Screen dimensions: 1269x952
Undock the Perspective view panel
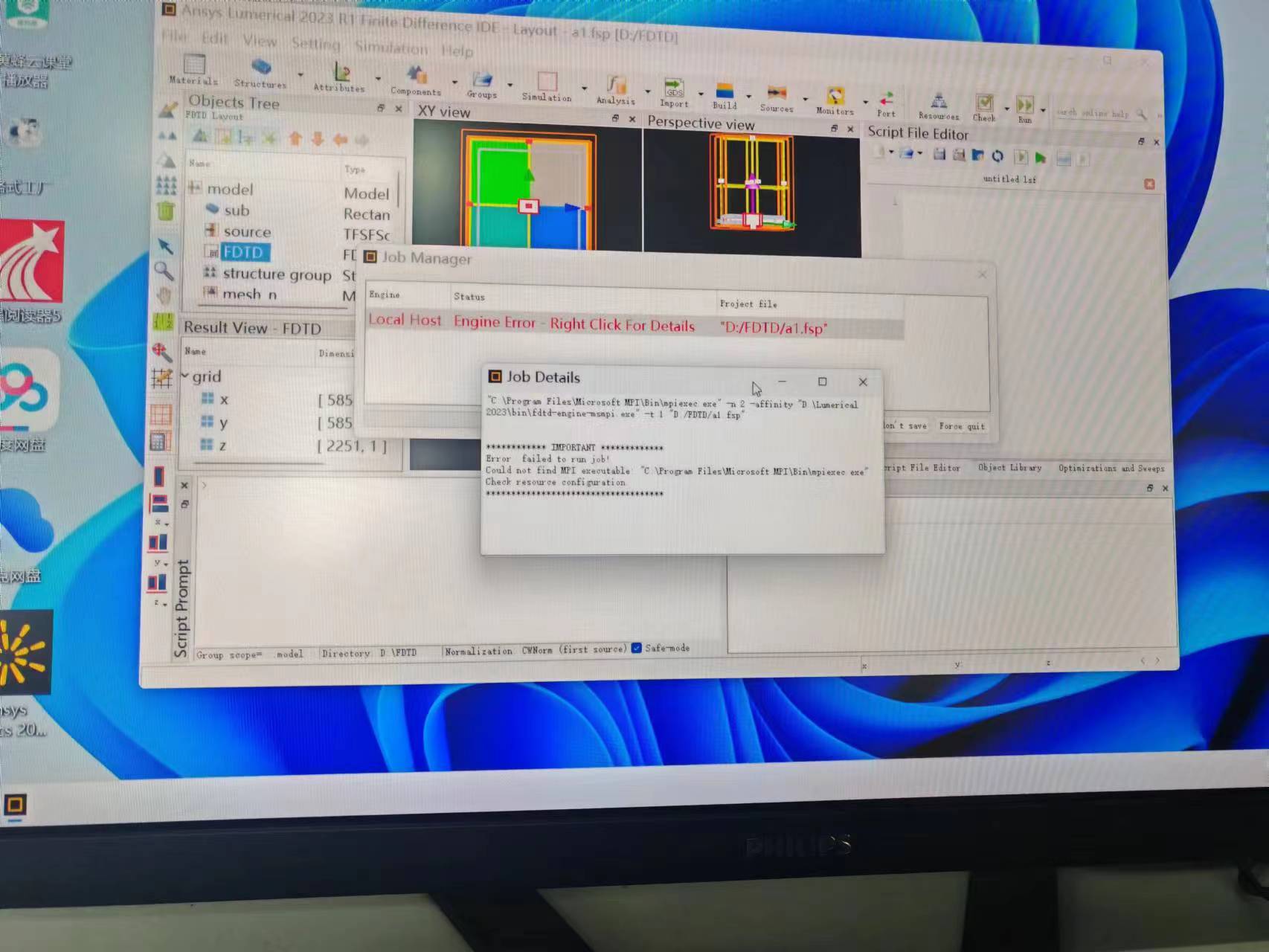(x=834, y=129)
